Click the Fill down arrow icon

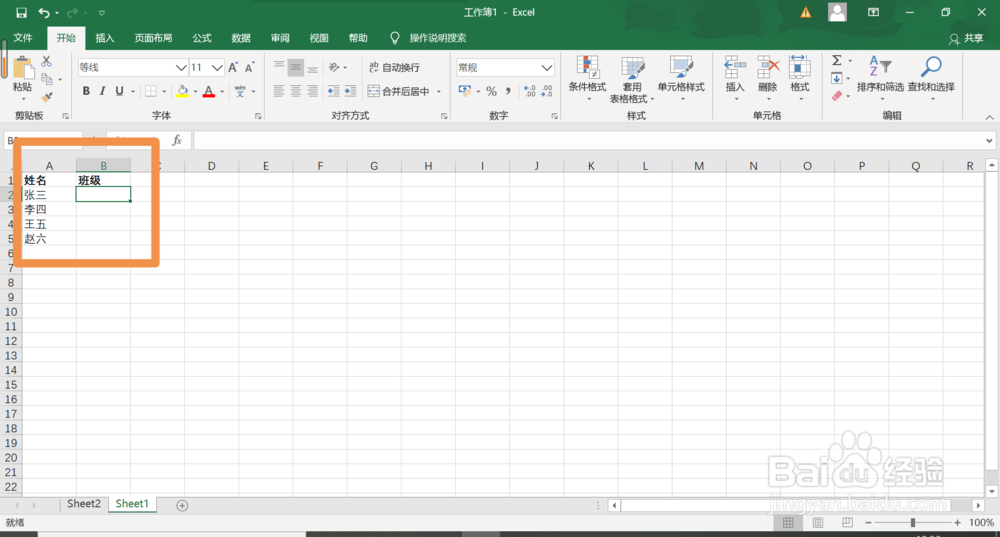[837, 78]
